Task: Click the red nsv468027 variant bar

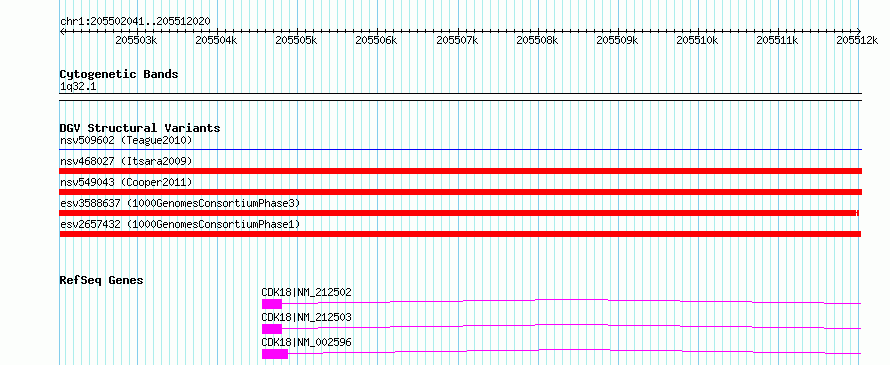Action: pos(461,171)
